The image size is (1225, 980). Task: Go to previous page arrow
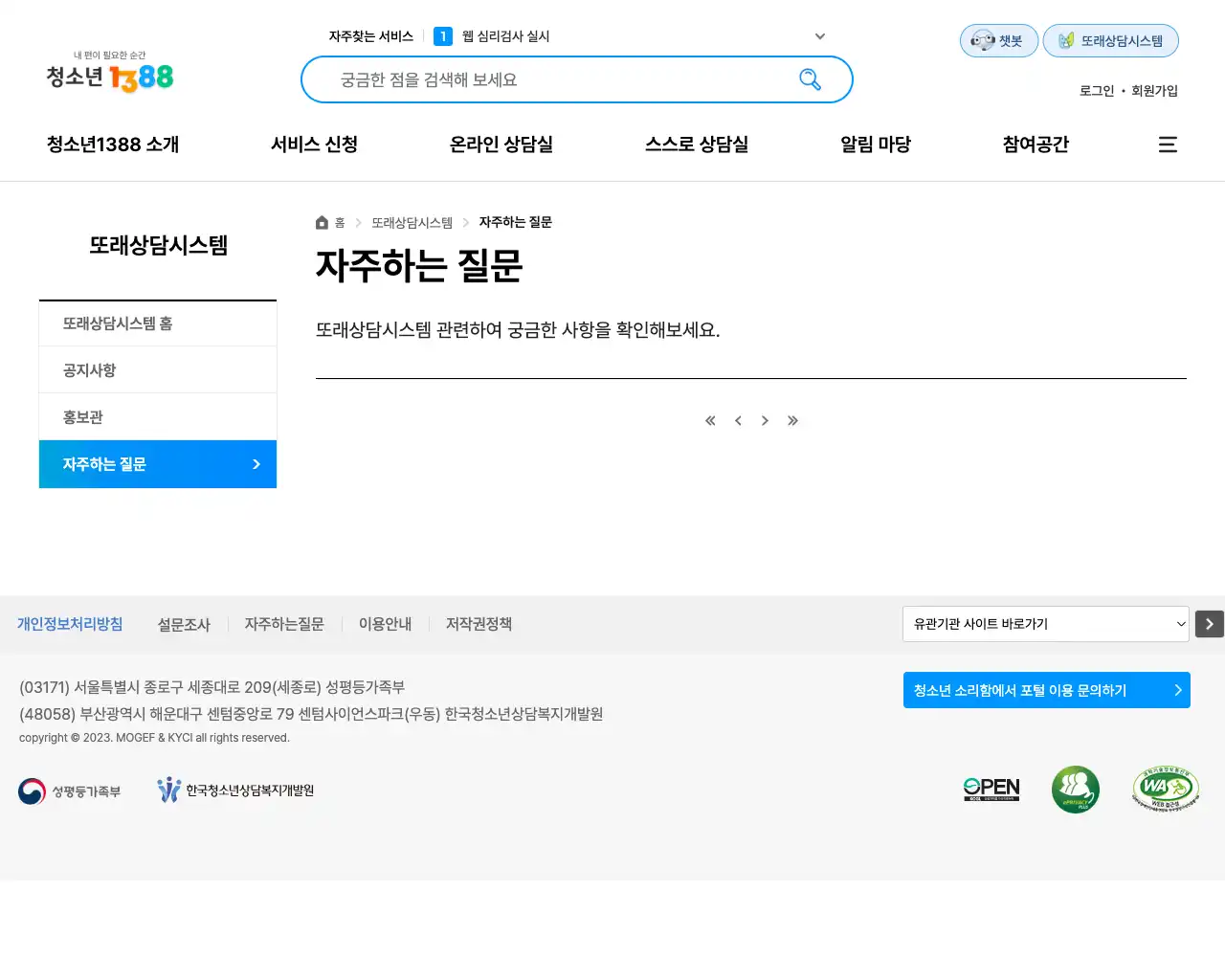pos(738,421)
